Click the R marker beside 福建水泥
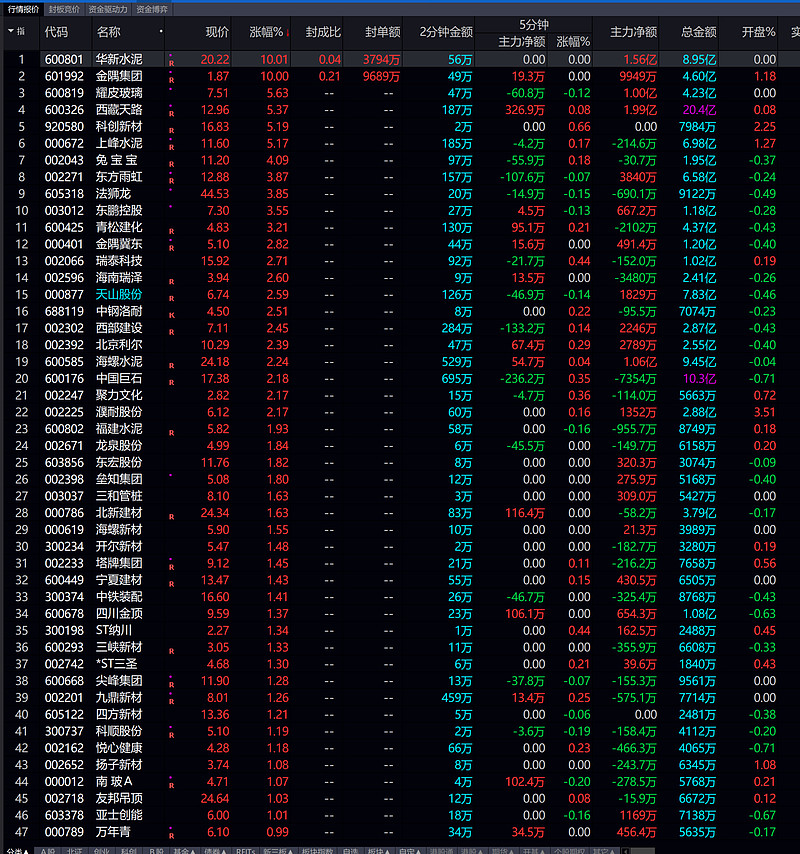The height and width of the screenshot is (854, 800). coord(172,433)
